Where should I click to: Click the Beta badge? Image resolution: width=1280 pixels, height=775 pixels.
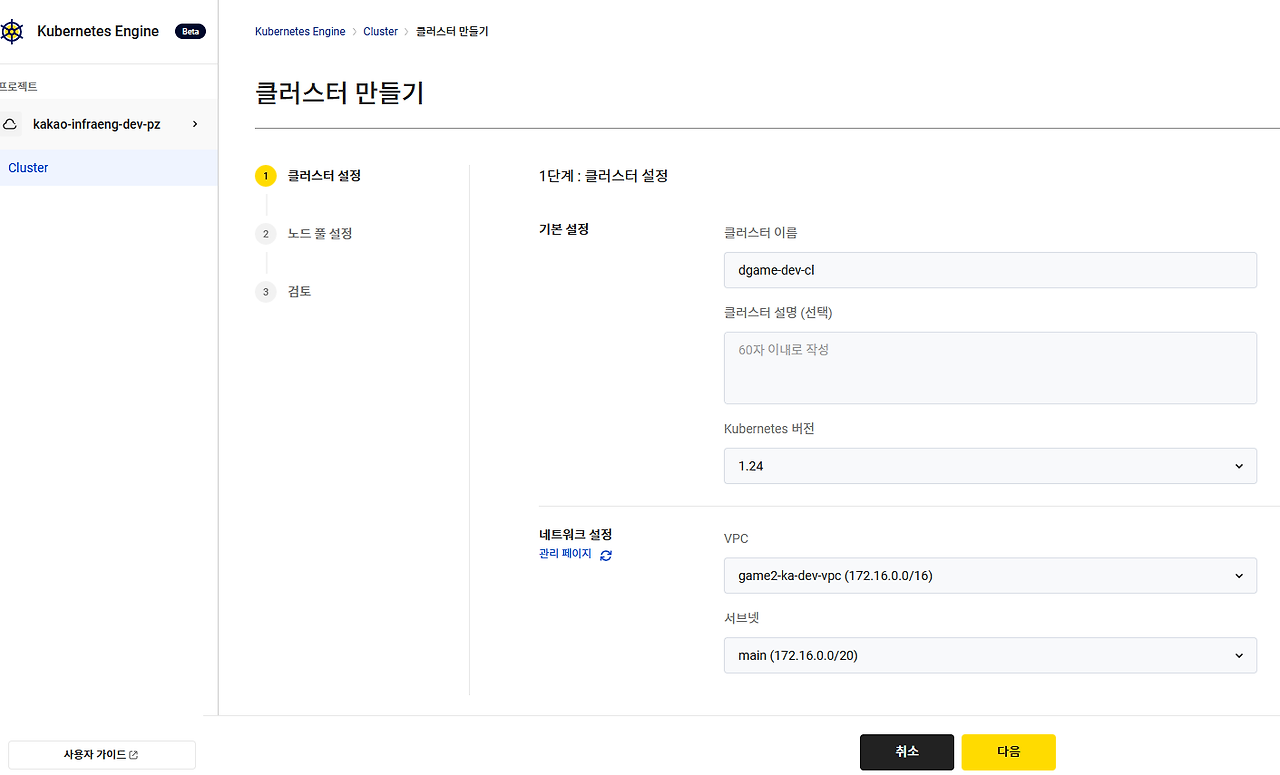tap(190, 32)
